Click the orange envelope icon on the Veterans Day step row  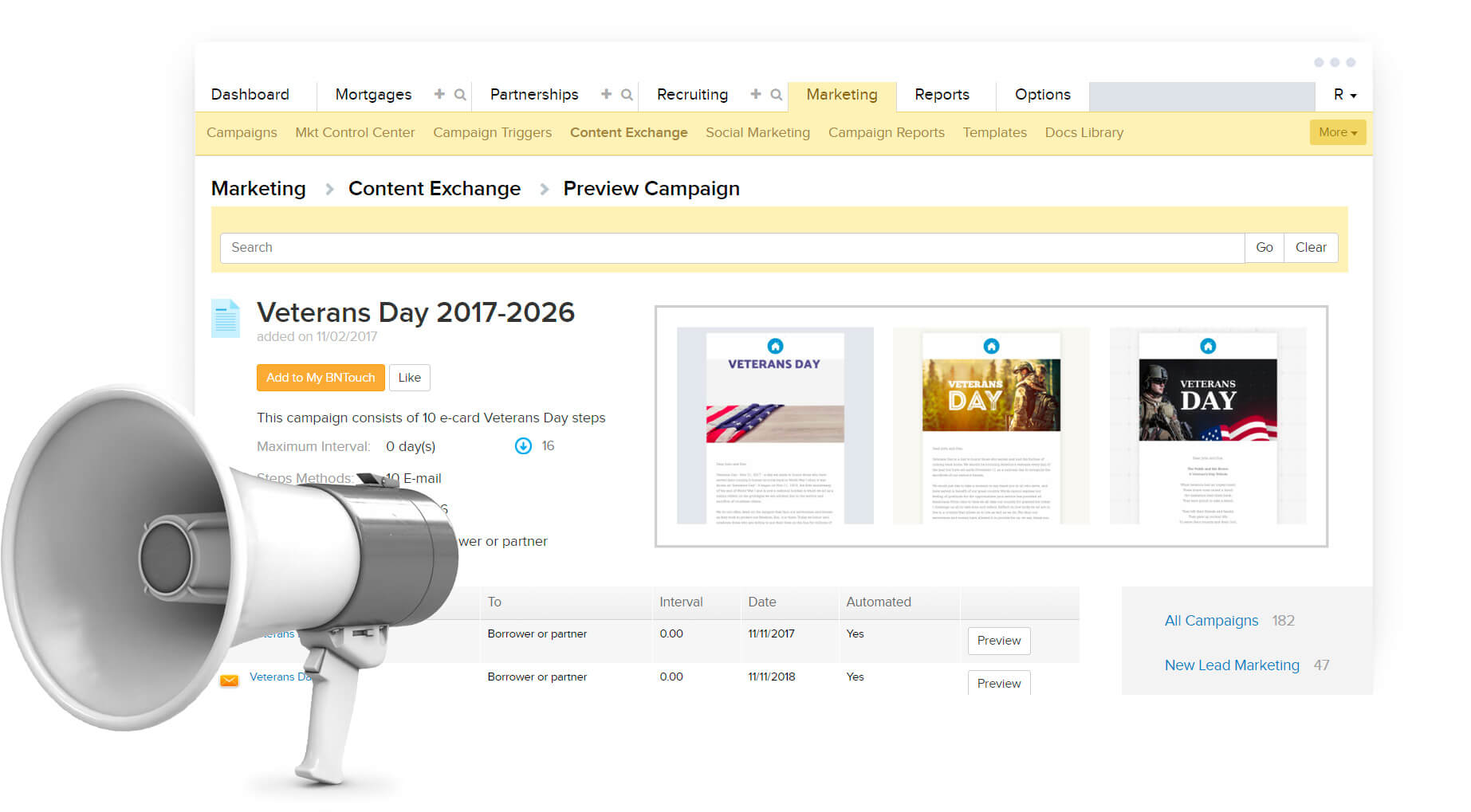point(230,680)
